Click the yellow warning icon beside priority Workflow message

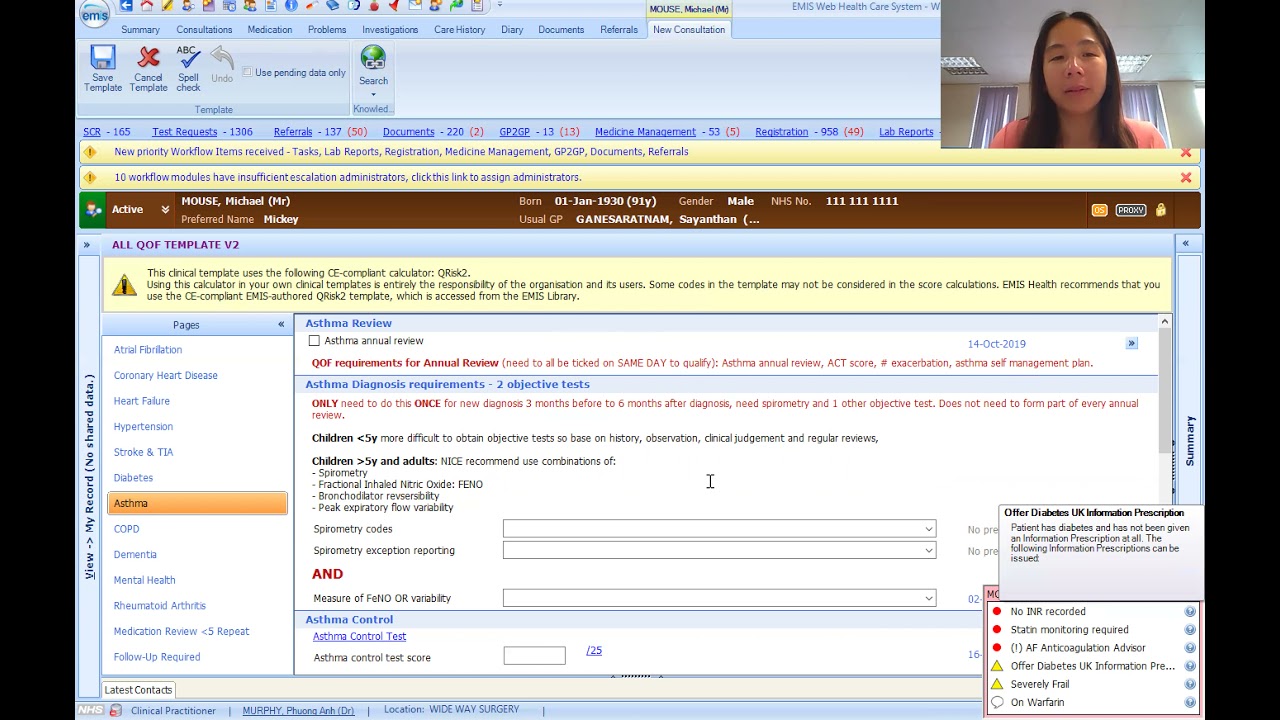click(x=90, y=152)
